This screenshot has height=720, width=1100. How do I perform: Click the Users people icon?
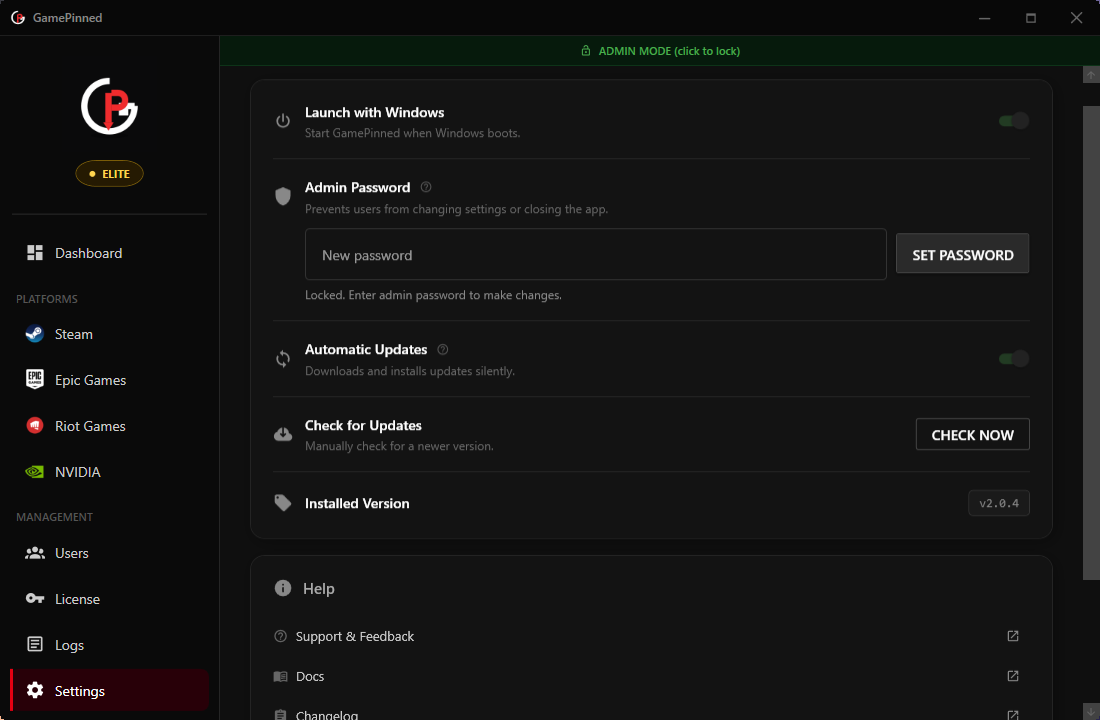pyautogui.click(x=34, y=553)
